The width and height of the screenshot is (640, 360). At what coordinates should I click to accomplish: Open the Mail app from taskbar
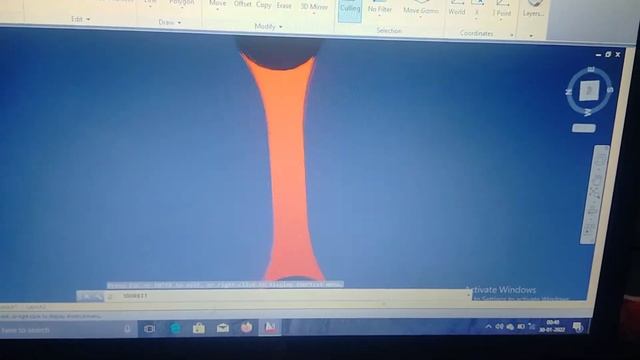(x=222, y=328)
